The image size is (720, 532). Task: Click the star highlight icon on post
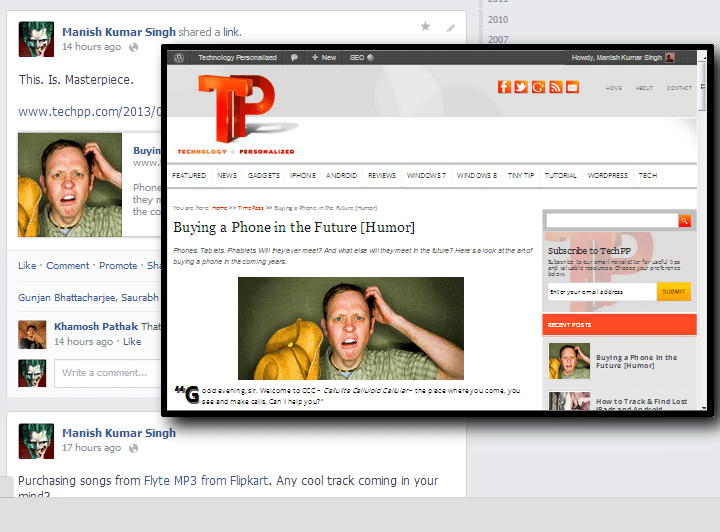(x=426, y=26)
